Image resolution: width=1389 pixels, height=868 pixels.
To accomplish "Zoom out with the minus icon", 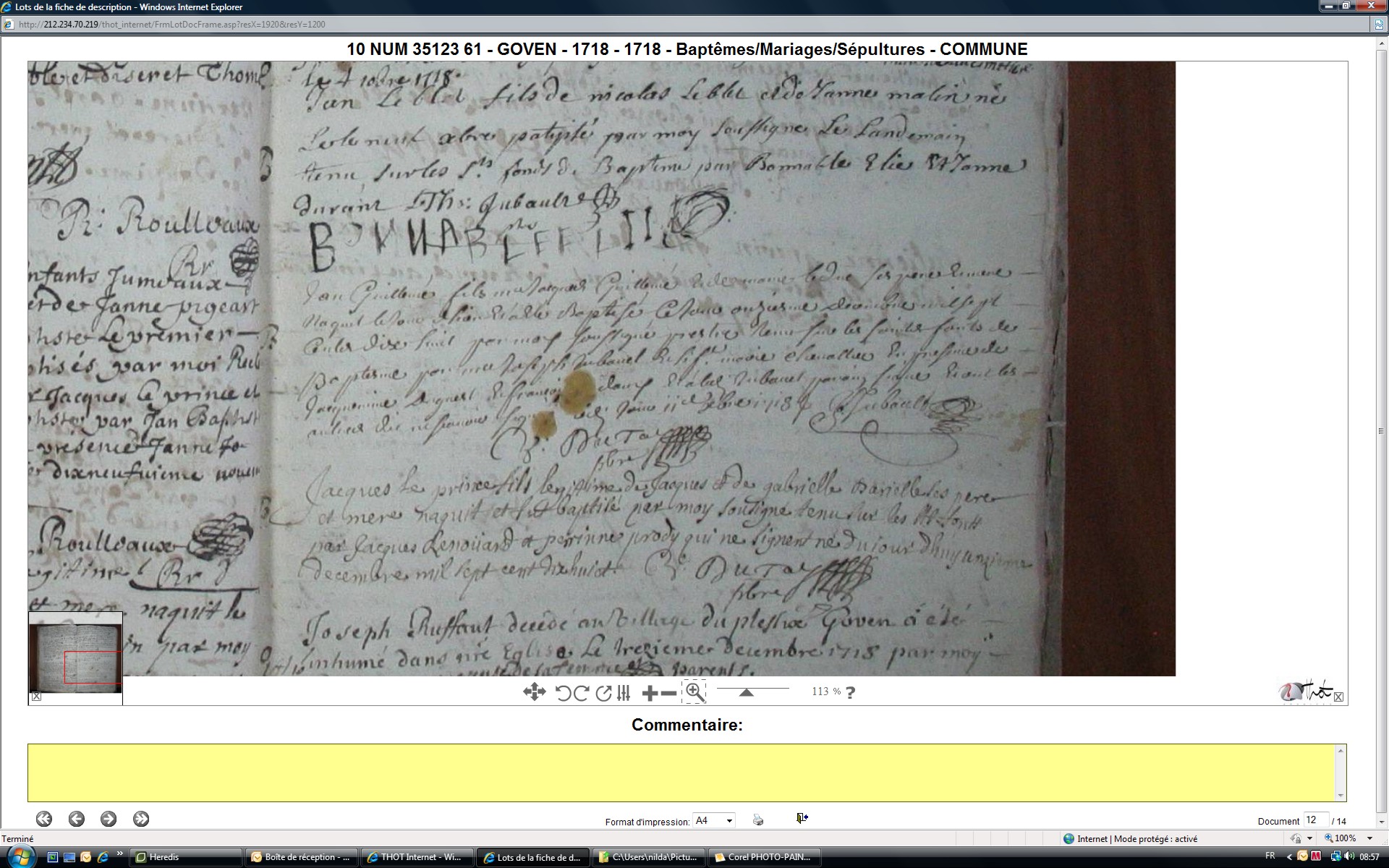I will 669,693.
